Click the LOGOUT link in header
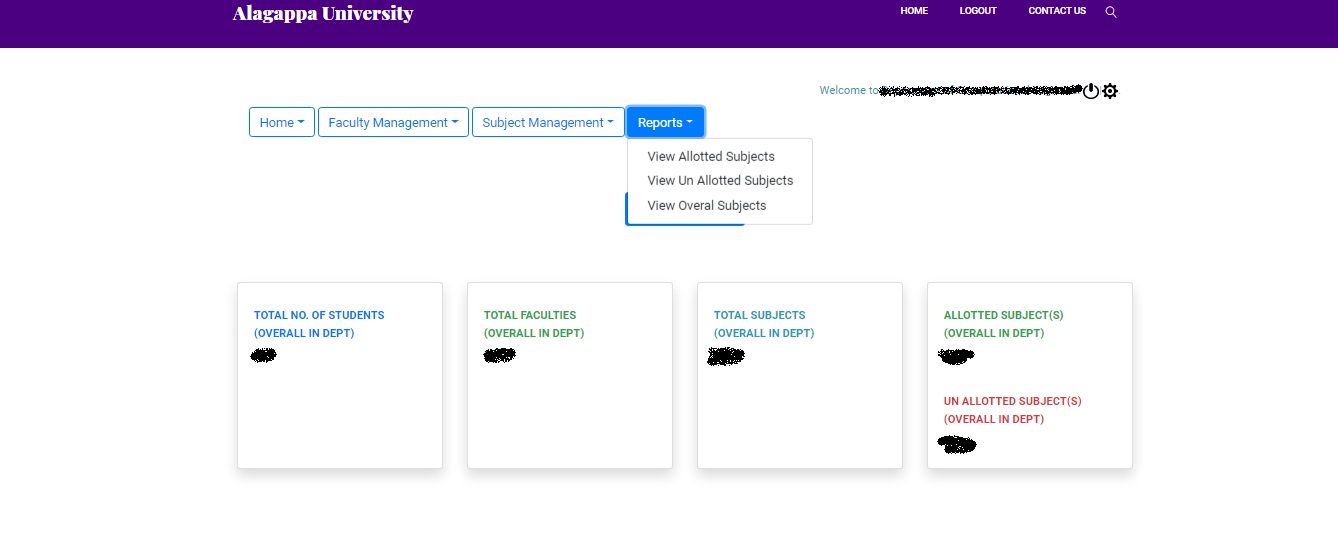 coord(978,11)
